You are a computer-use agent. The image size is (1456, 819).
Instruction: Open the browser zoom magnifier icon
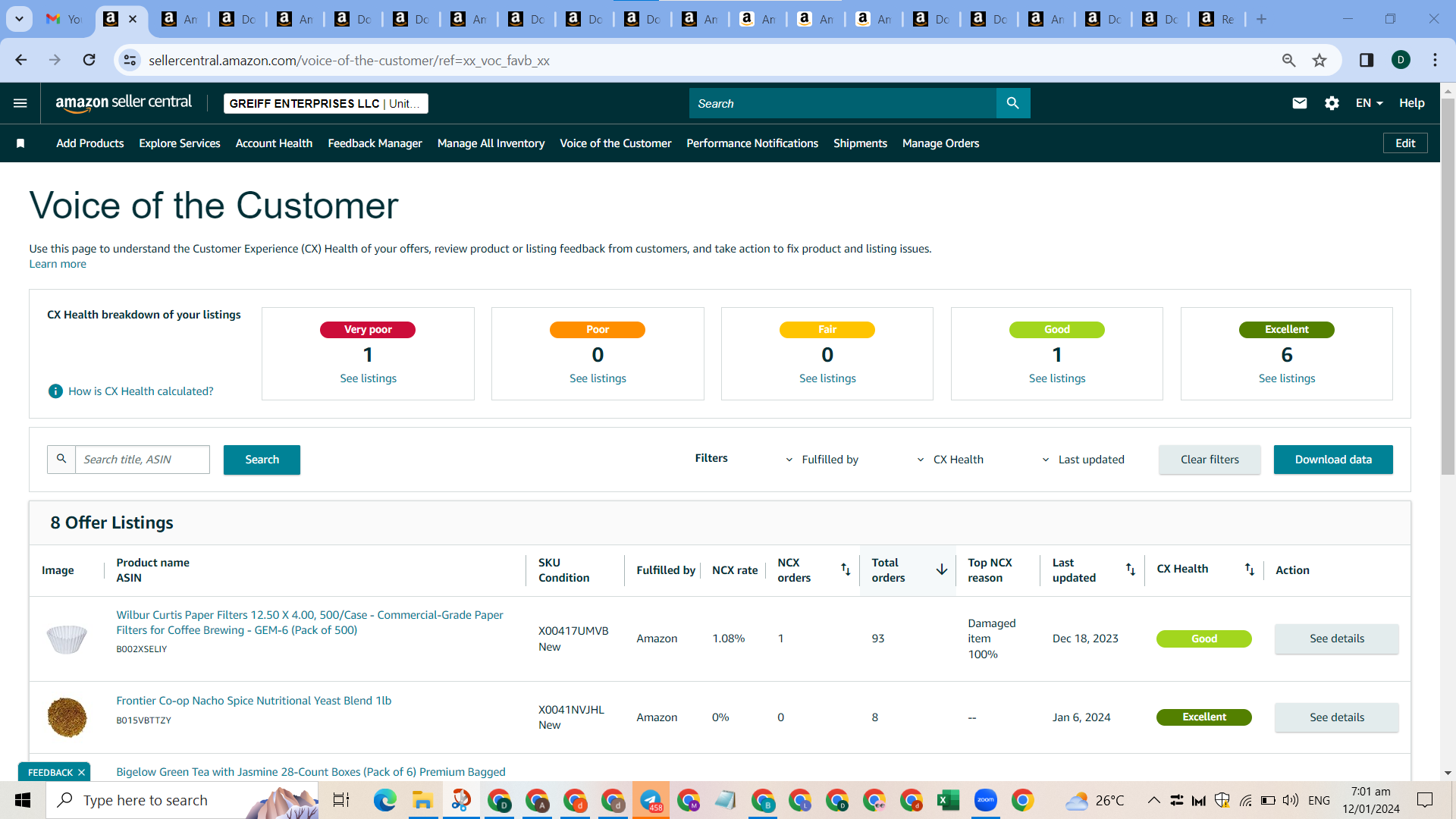tap(1288, 60)
